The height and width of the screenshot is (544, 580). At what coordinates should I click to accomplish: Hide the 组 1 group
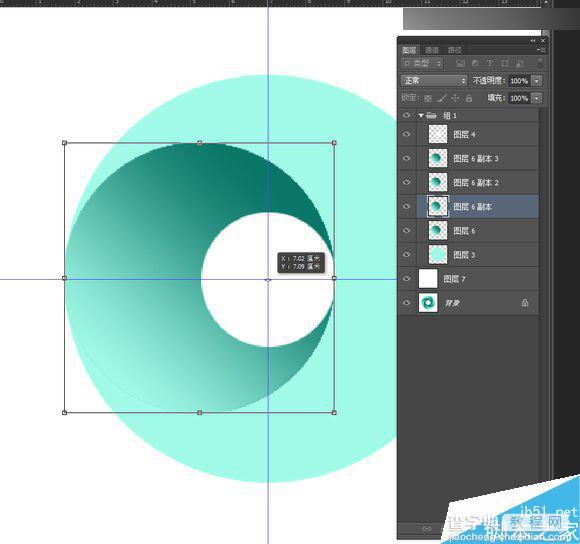click(x=407, y=115)
